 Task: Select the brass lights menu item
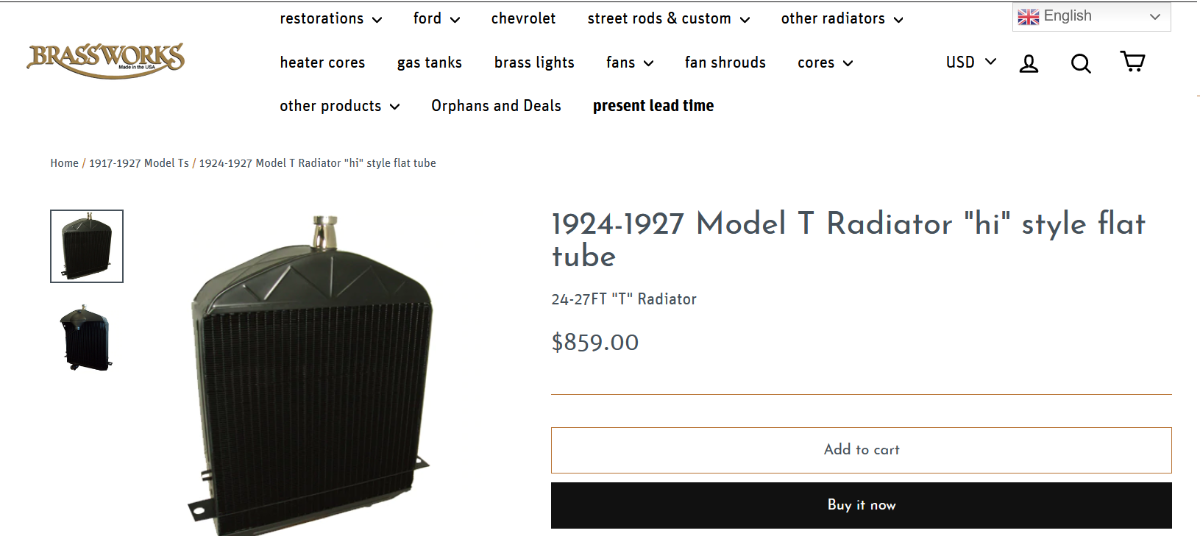[x=534, y=63]
